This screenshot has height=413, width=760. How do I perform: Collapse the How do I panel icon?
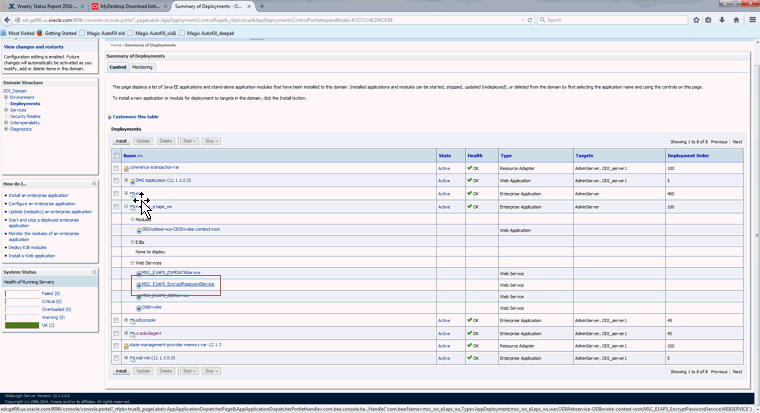coord(94,184)
